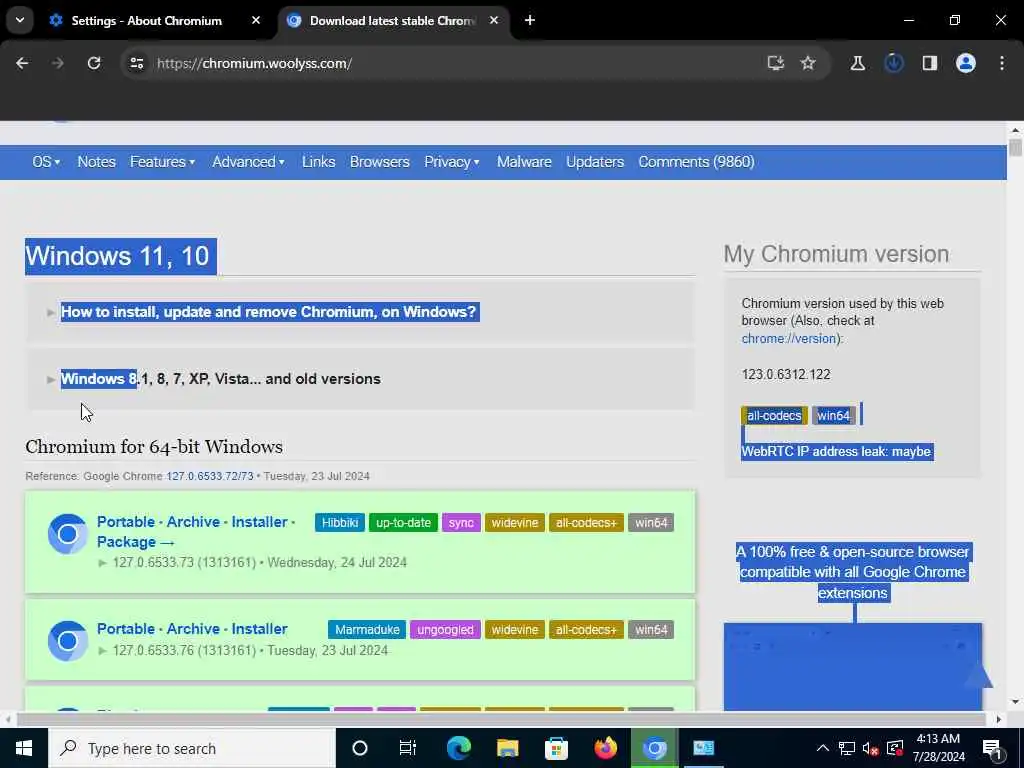Screen dimensions: 1024x768
Task: Open the Malware menu item
Action: point(524,162)
